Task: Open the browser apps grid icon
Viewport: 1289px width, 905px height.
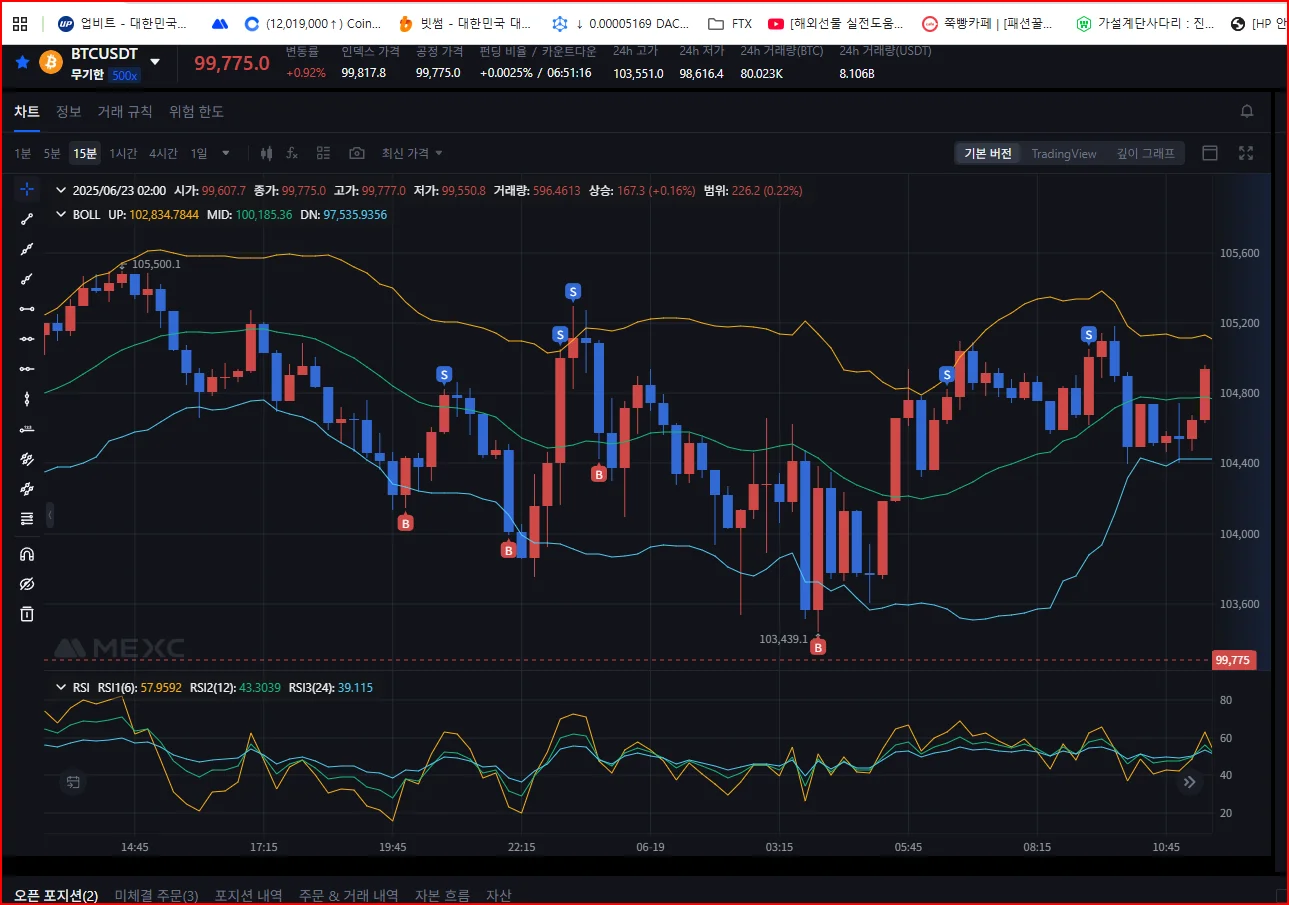Action: (x=19, y=23)
